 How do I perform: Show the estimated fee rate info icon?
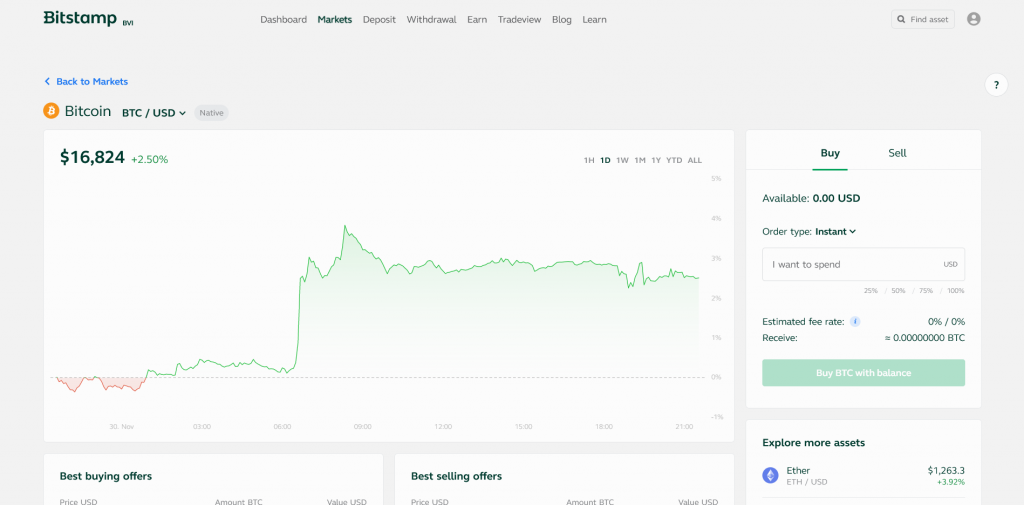tap(855, 321)
